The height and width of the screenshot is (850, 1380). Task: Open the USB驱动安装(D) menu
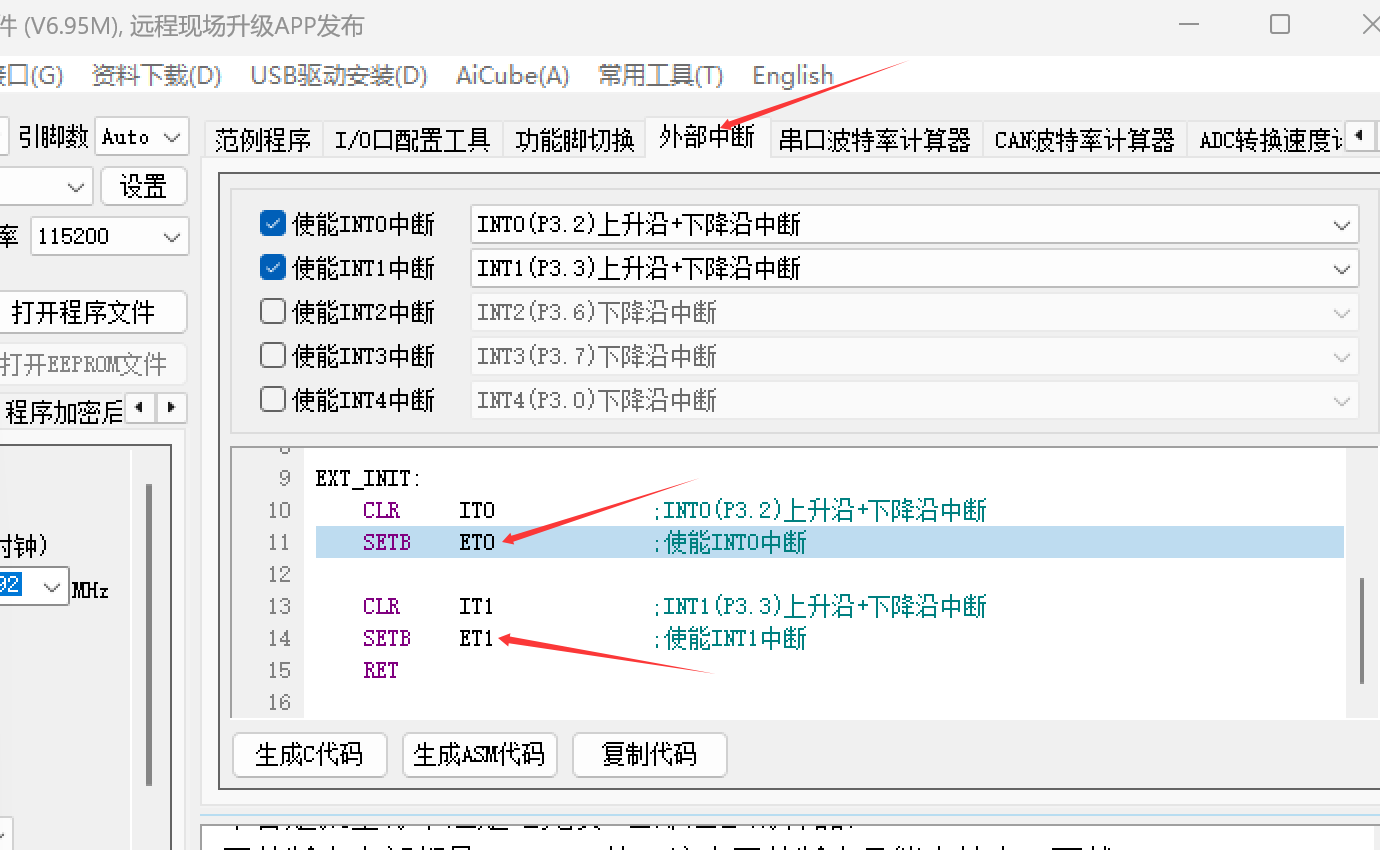point(339,75)
